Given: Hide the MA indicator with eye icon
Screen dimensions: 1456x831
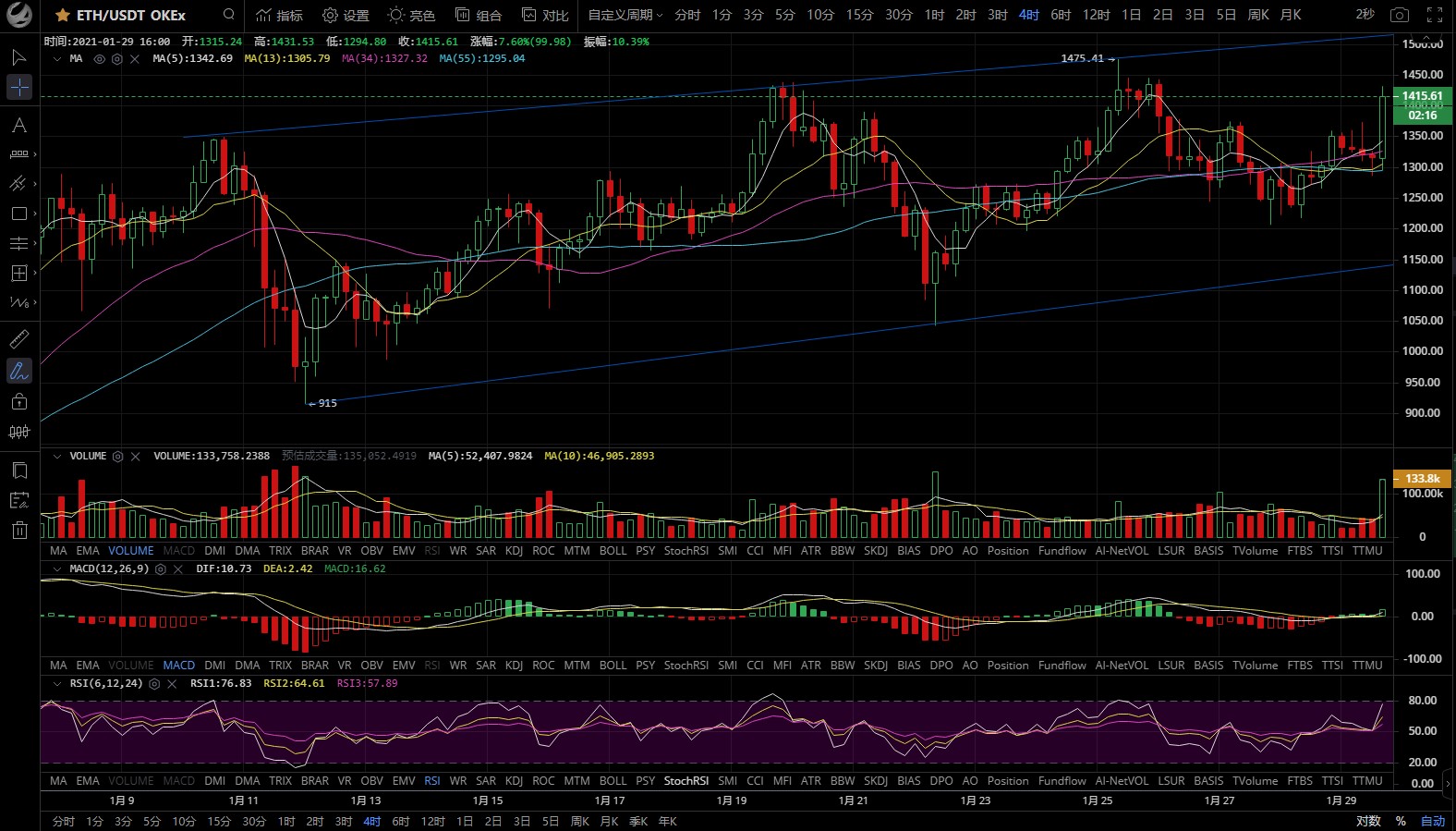Looking at the screenshot, I should 99,59.
